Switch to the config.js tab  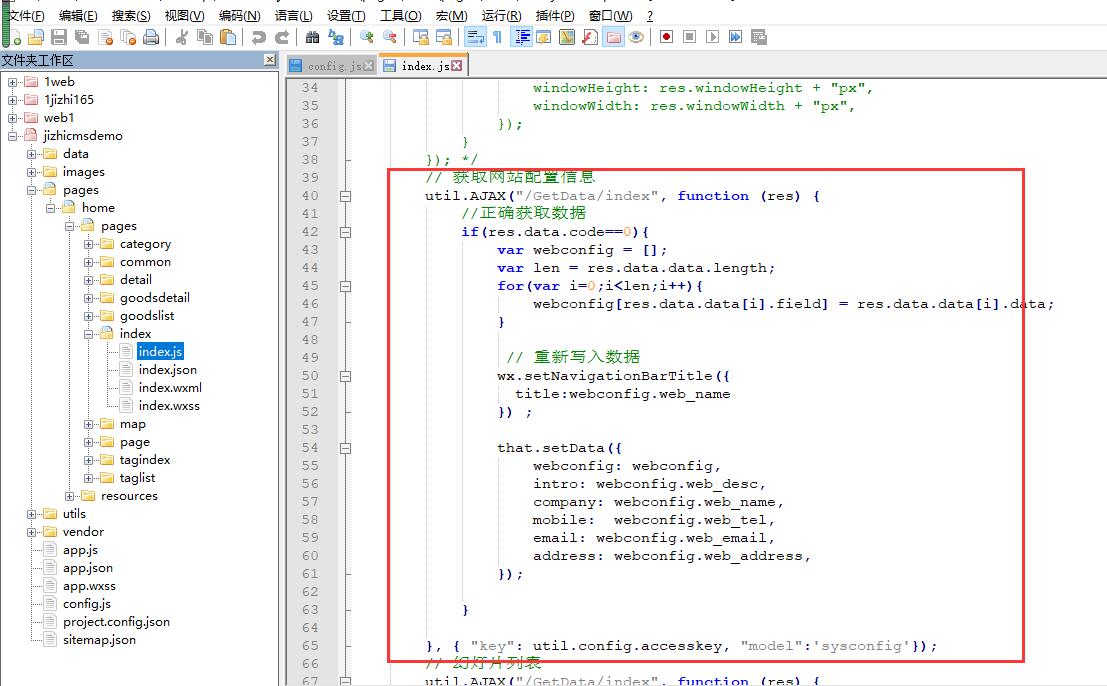(x=334, y=66)
